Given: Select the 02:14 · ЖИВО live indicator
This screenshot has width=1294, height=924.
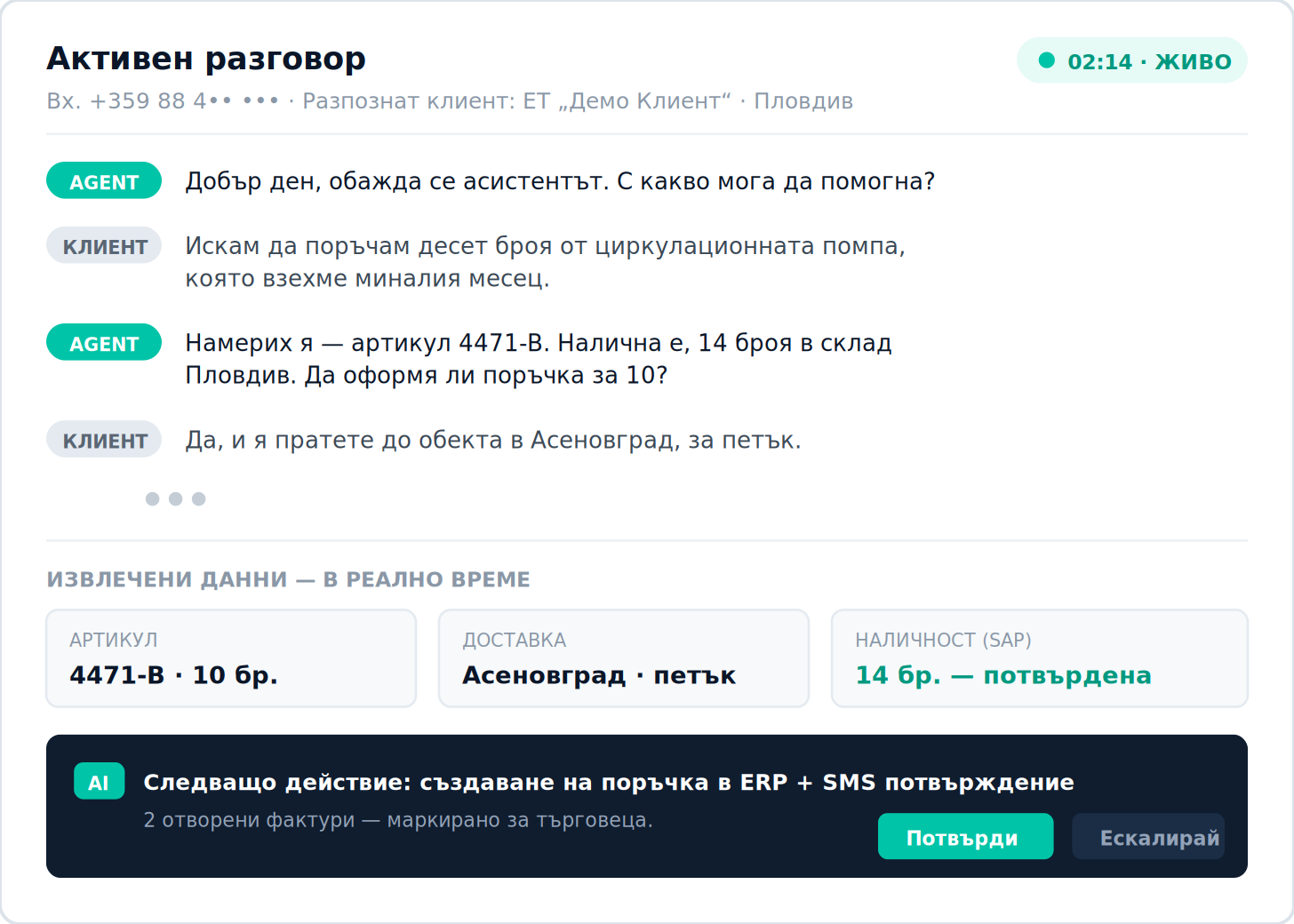Looking at the screenshot, I should [x=1131, y=60].
